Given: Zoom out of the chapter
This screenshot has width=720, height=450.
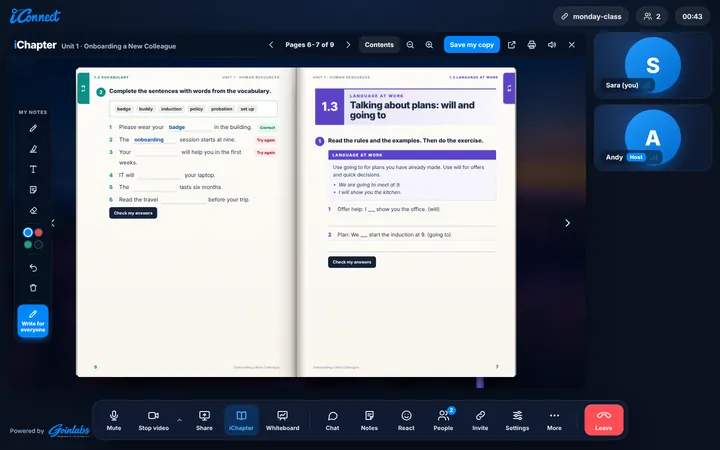Looking at the screenshot, I should pos(410,45).
